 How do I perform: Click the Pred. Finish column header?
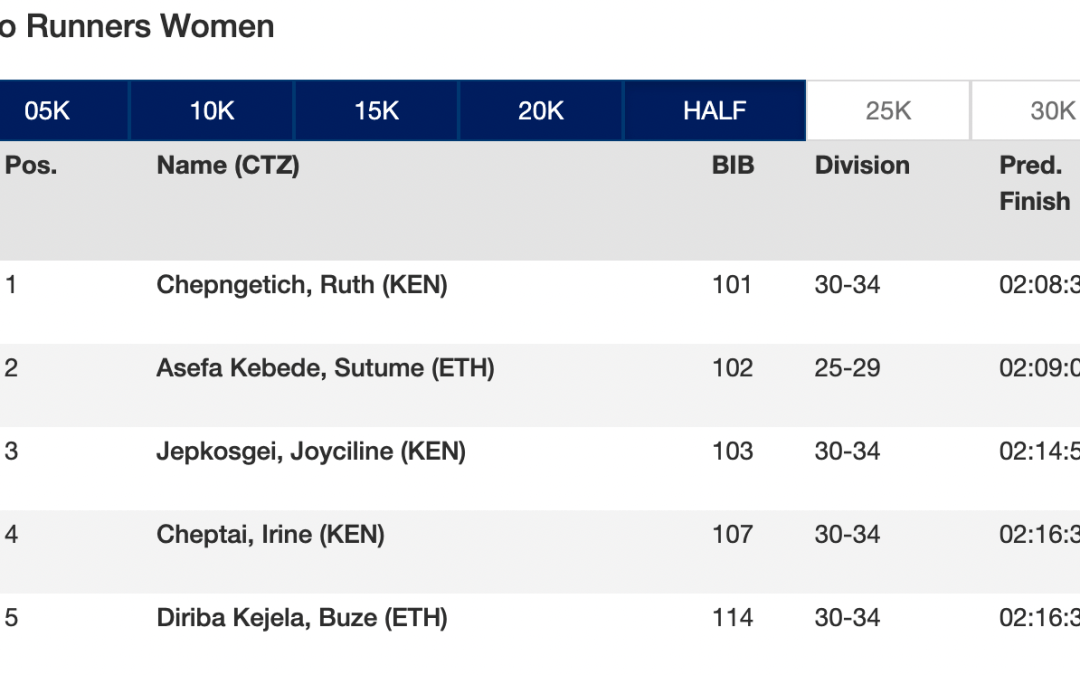1034,183
